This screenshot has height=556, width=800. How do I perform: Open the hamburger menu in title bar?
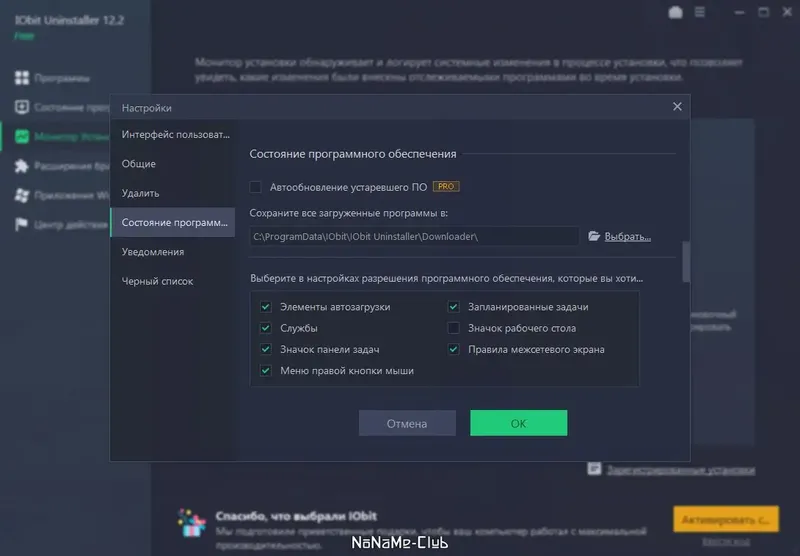point(700,12)
